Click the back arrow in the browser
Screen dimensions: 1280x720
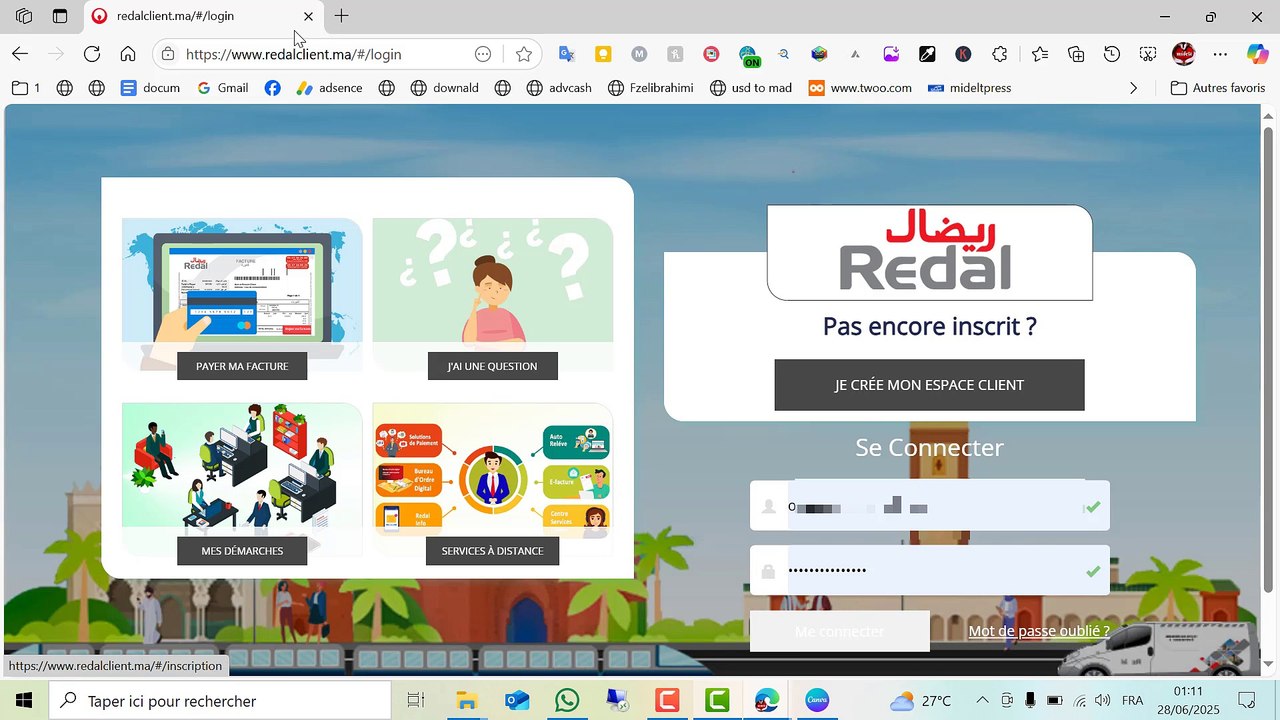pos(20,54)
